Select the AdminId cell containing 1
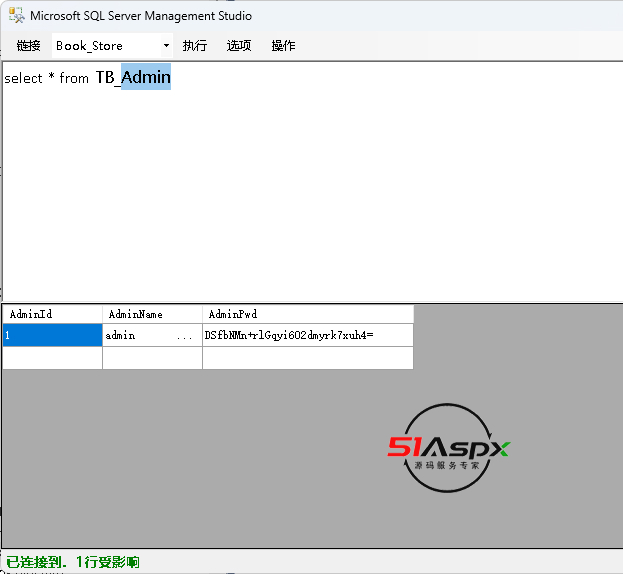Viewport: 623px width, 574px height. click(x=52, y=335)
